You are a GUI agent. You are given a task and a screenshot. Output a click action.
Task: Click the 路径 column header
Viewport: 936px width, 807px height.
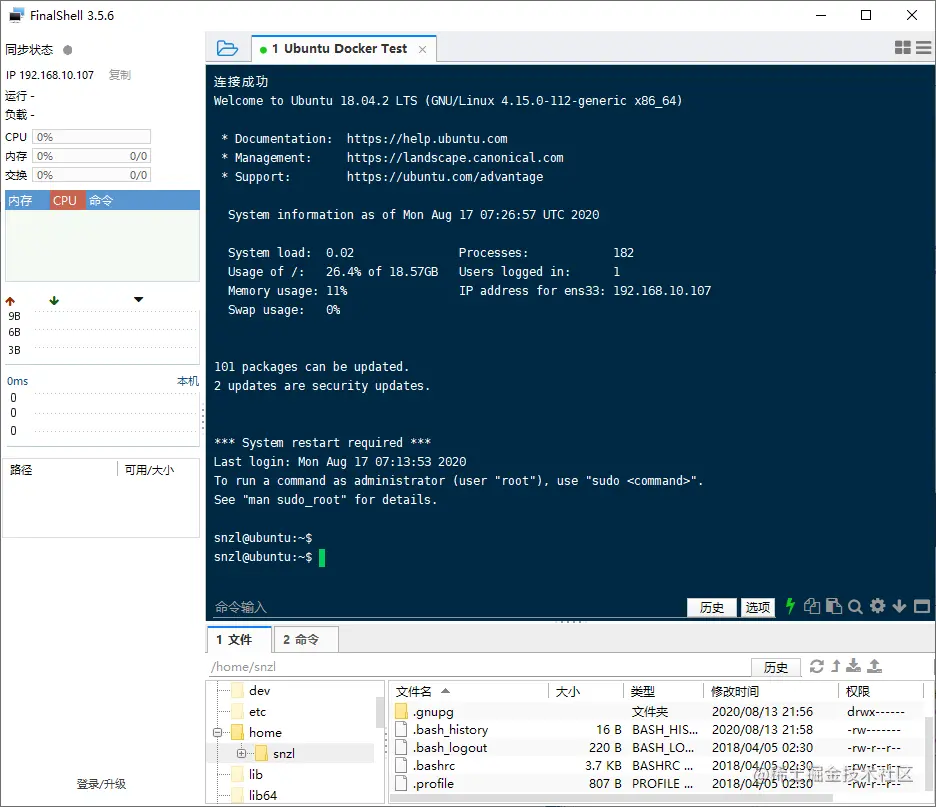(21, 470)
